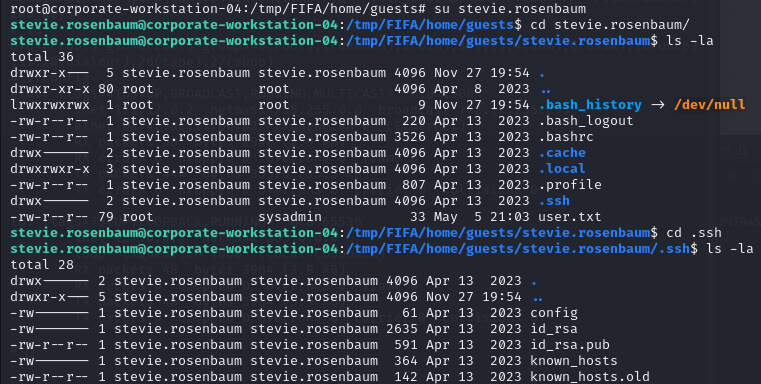Click the config file in .ssh listing
This screenshot has width=761, height=384.
click(554, 313)
